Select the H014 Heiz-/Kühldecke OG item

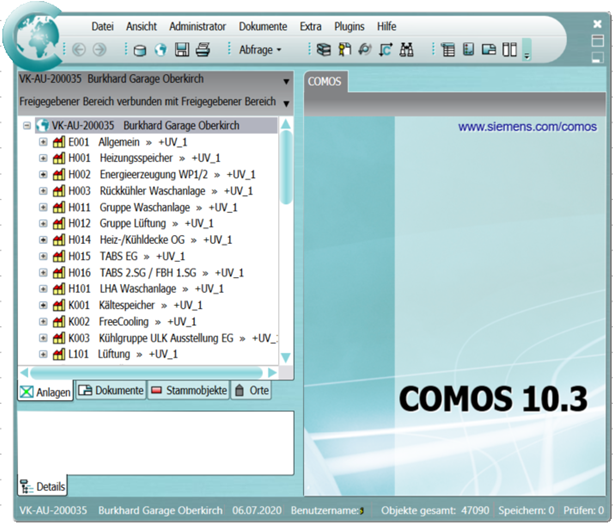tap(150, 240)
